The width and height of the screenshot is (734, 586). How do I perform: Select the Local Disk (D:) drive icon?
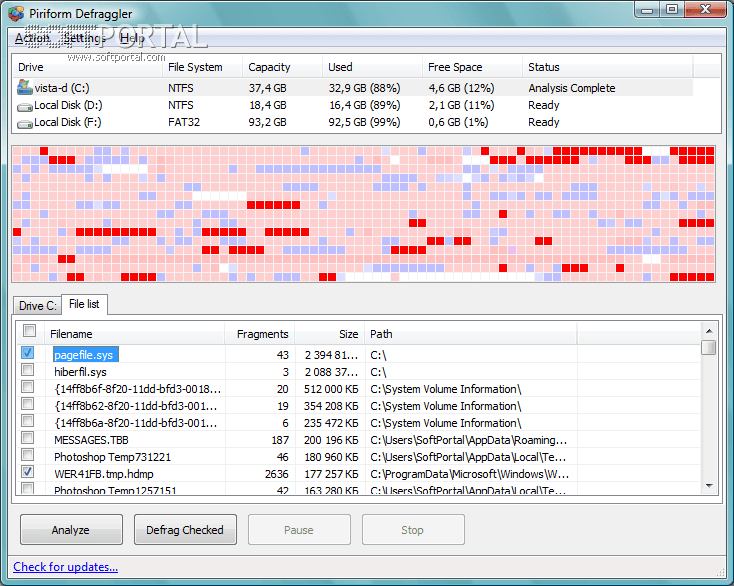24,107
